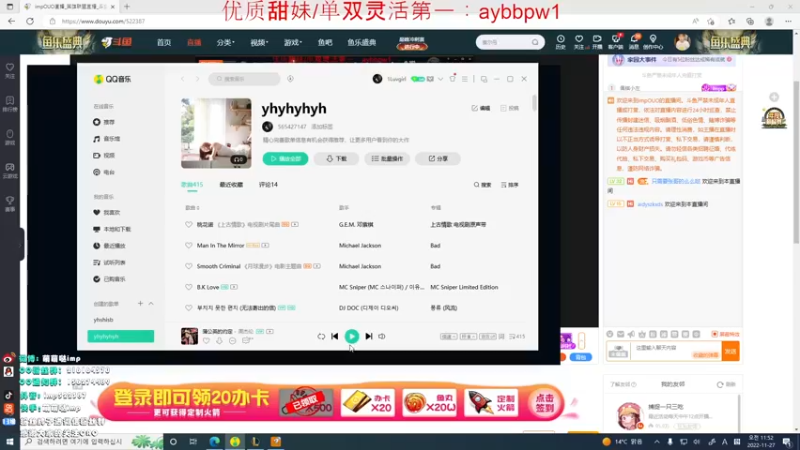The height and width of the screenshot is (450, 800).
Task: Click the green Play All button
Action: (x=285, y=159)
